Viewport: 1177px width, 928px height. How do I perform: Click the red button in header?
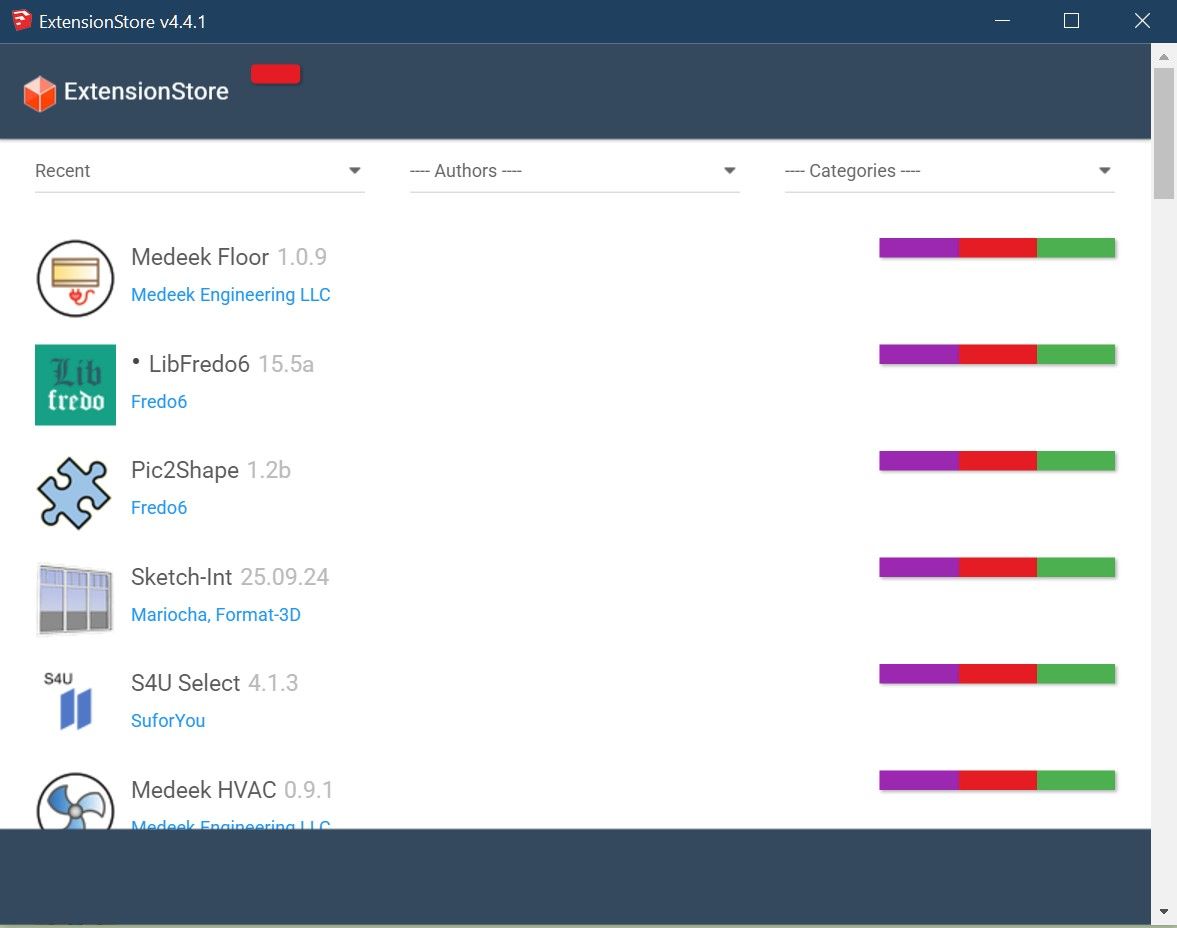pyautogui.click(x=275, y=74)
